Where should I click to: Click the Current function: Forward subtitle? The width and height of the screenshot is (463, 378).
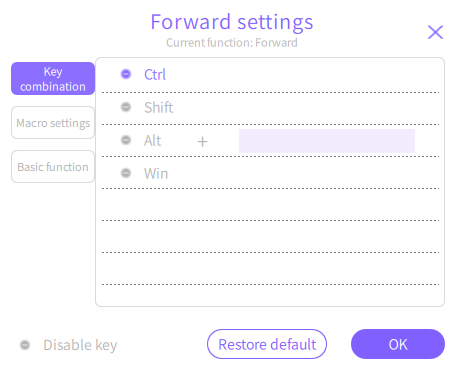pos(232,43)
